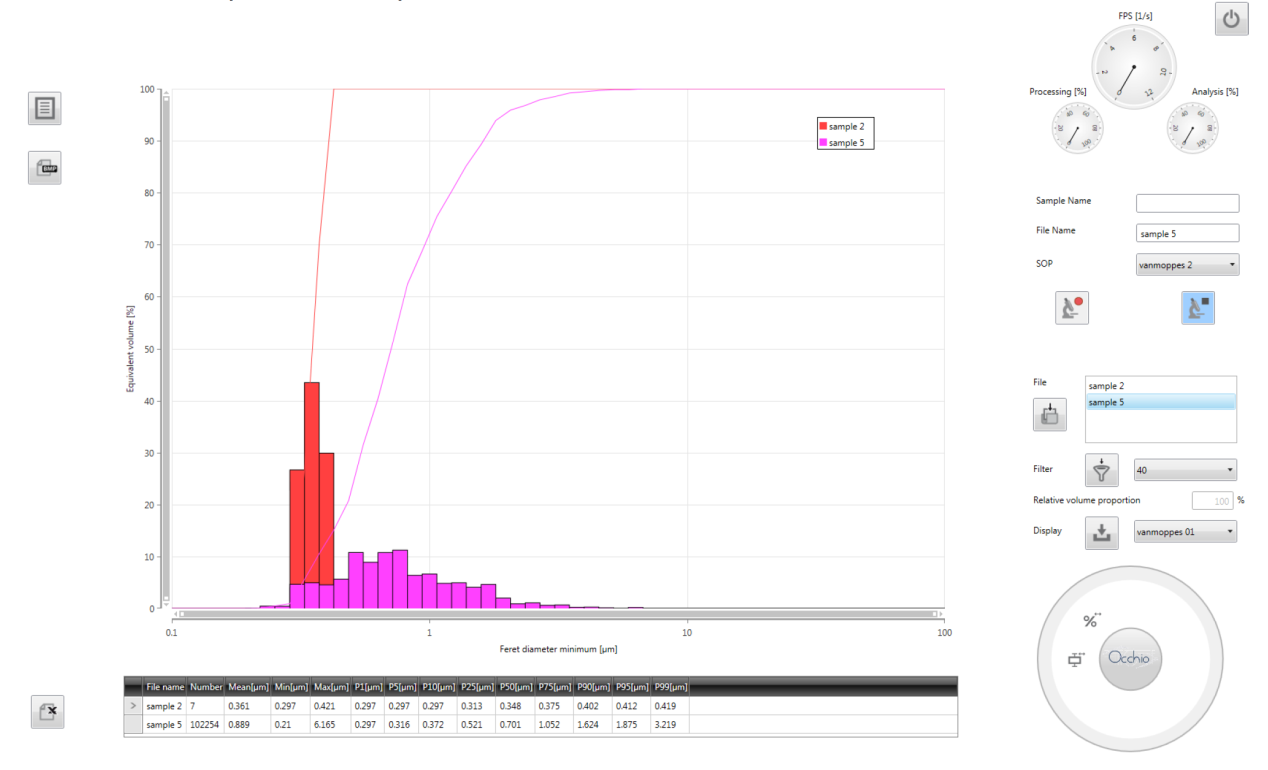This screenshot has width=1268, height=770.
Task: Click into the Sample Name field
Action: (x=1187, y=203)
